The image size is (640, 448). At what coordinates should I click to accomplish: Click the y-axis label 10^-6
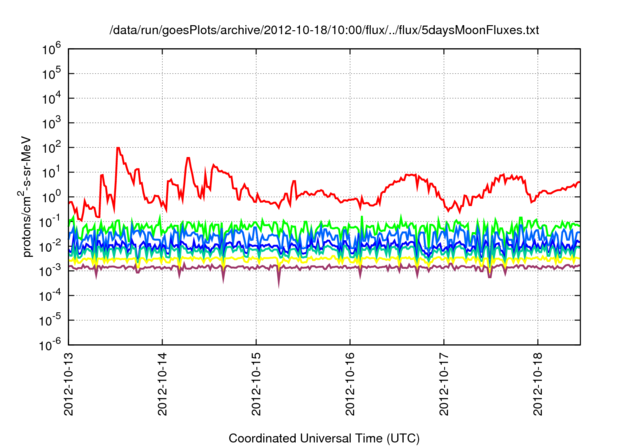tap(50, 345)
